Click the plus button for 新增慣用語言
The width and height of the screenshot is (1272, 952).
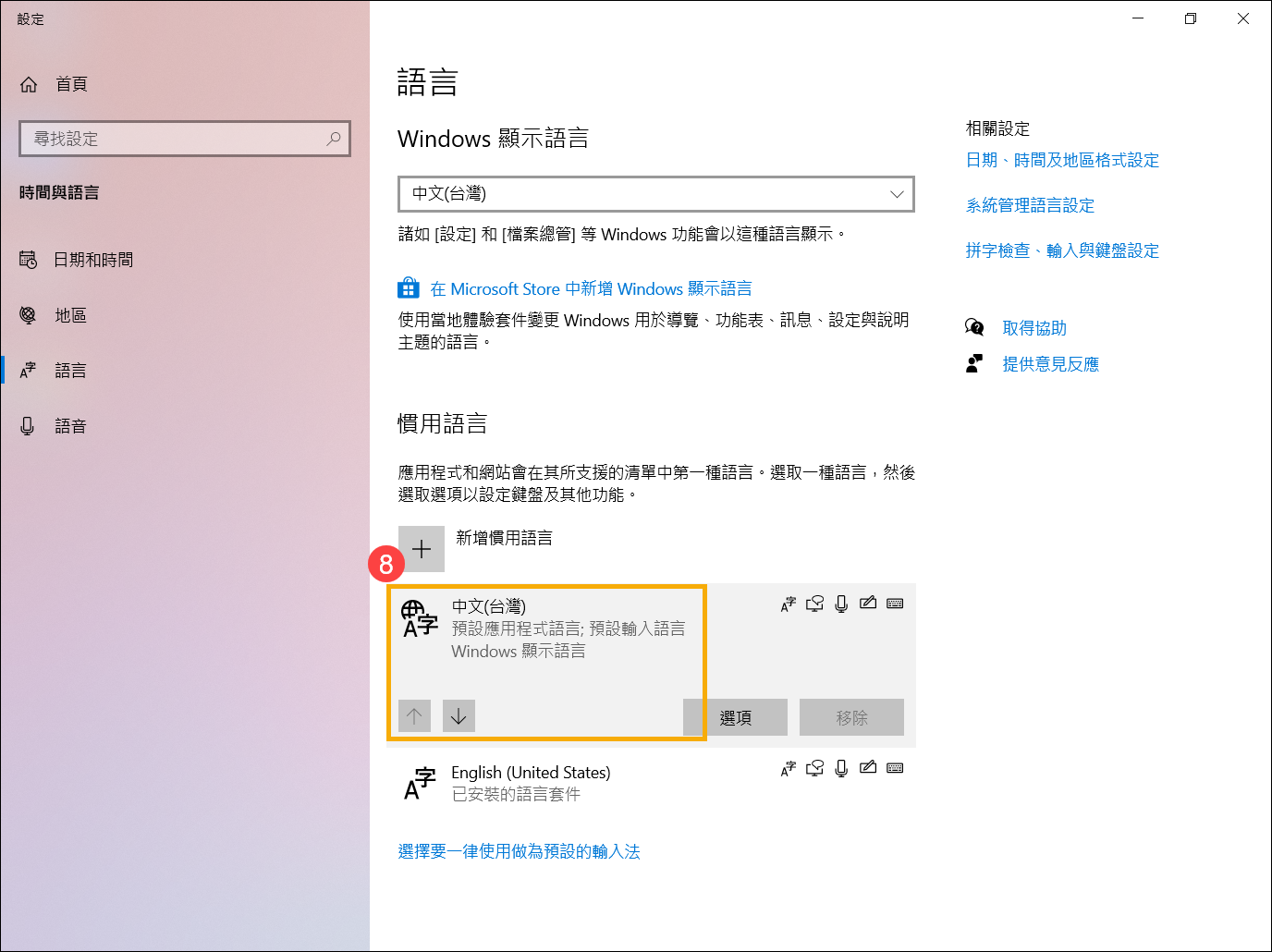click(422, 549)
